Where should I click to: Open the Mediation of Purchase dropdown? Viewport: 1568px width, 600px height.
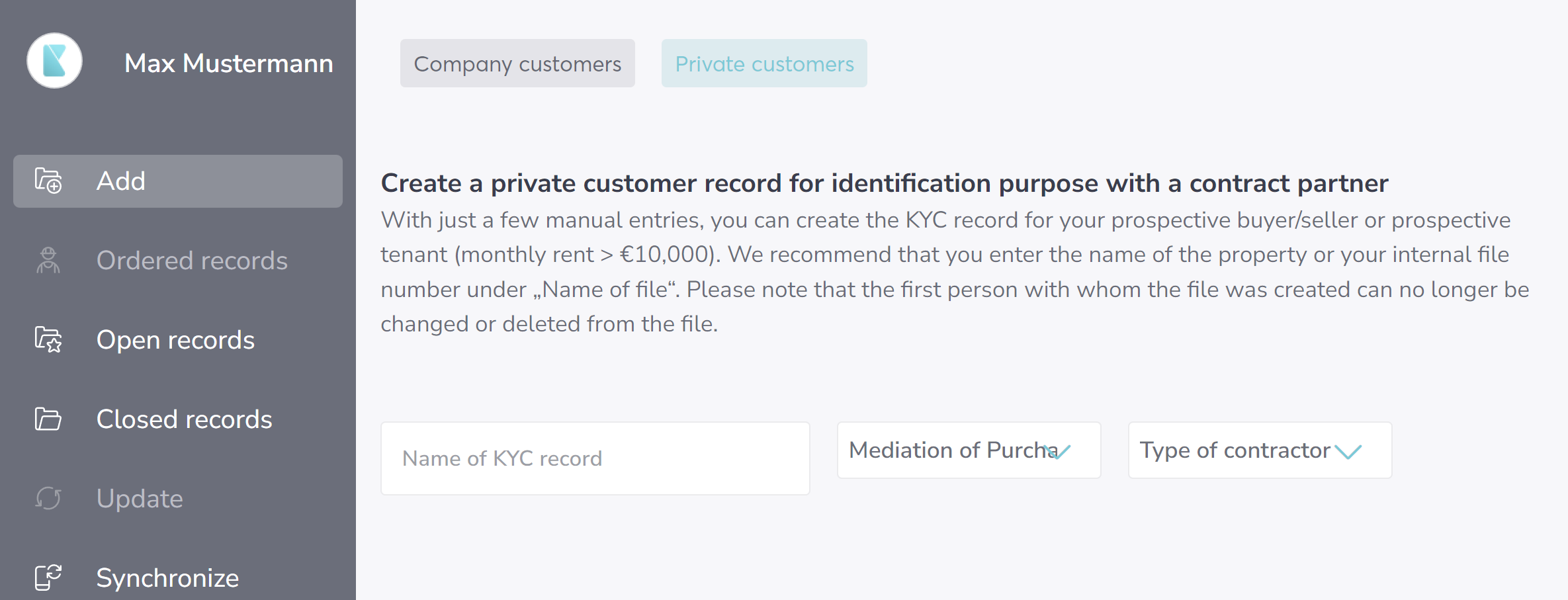[969, 450]
